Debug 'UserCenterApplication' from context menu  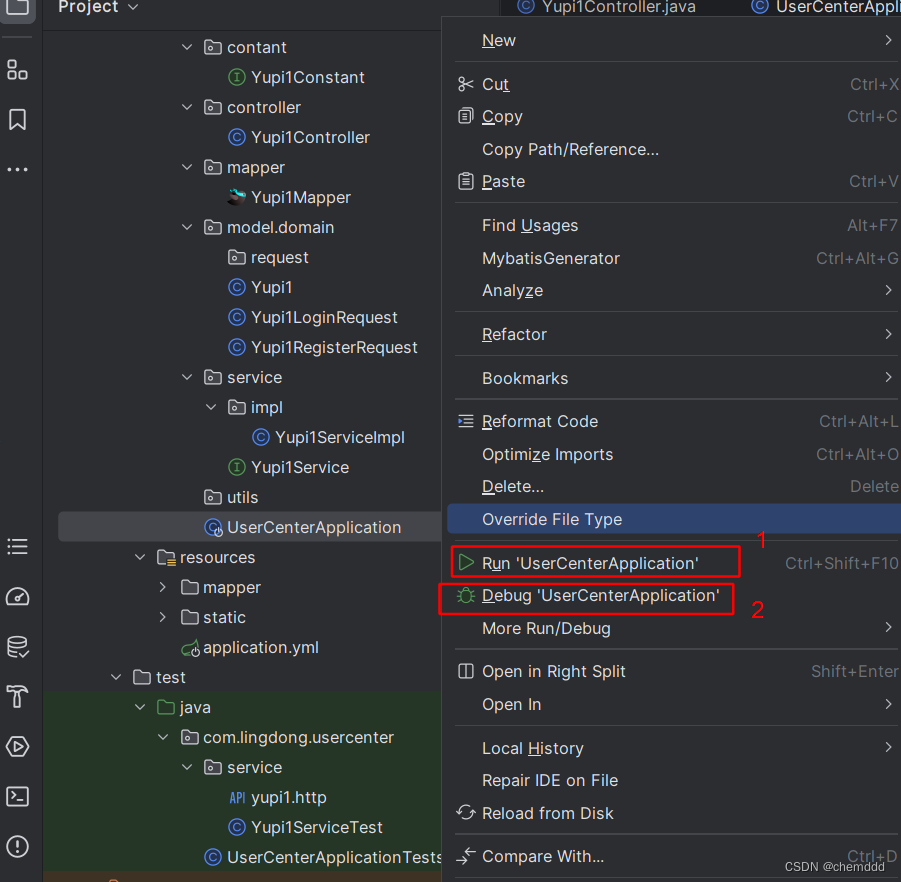[589, 595]
